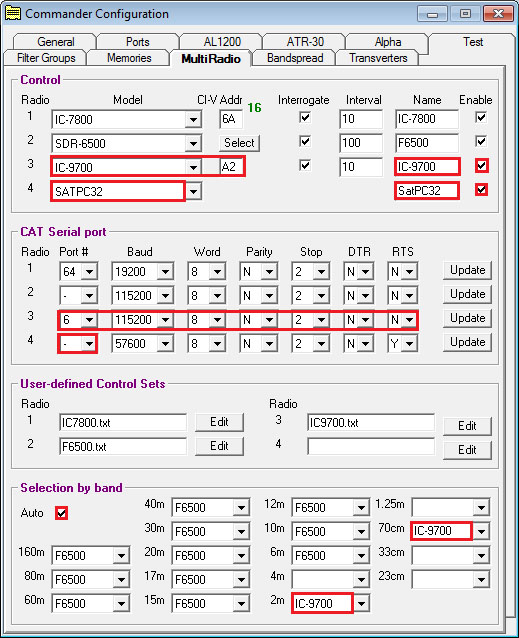Toggle Enable checkbox for Radio 4 SatPC32
The width and height of the screenshot is (519, 638).
[x=482, y=190]
